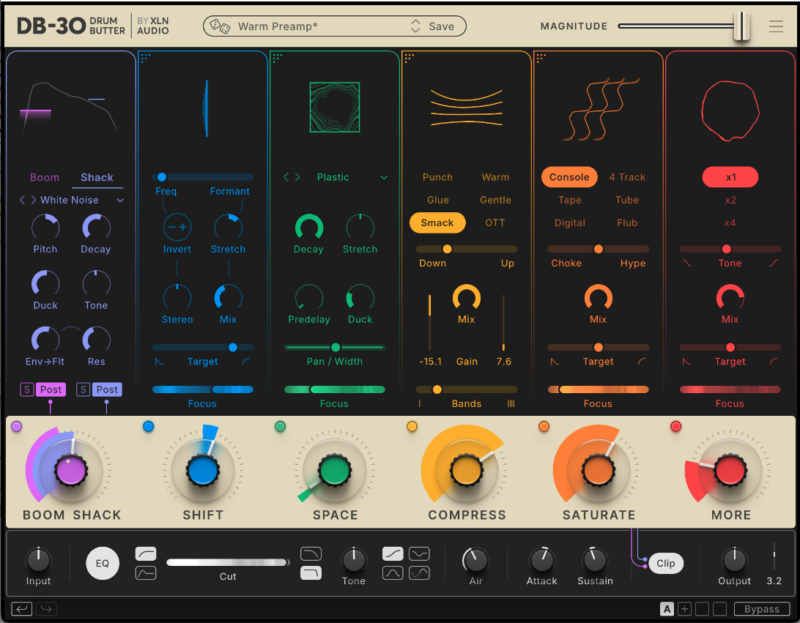This screenshot has width=800, height=623.
Task: Select the Shack tab
Action: pos(97,177)
